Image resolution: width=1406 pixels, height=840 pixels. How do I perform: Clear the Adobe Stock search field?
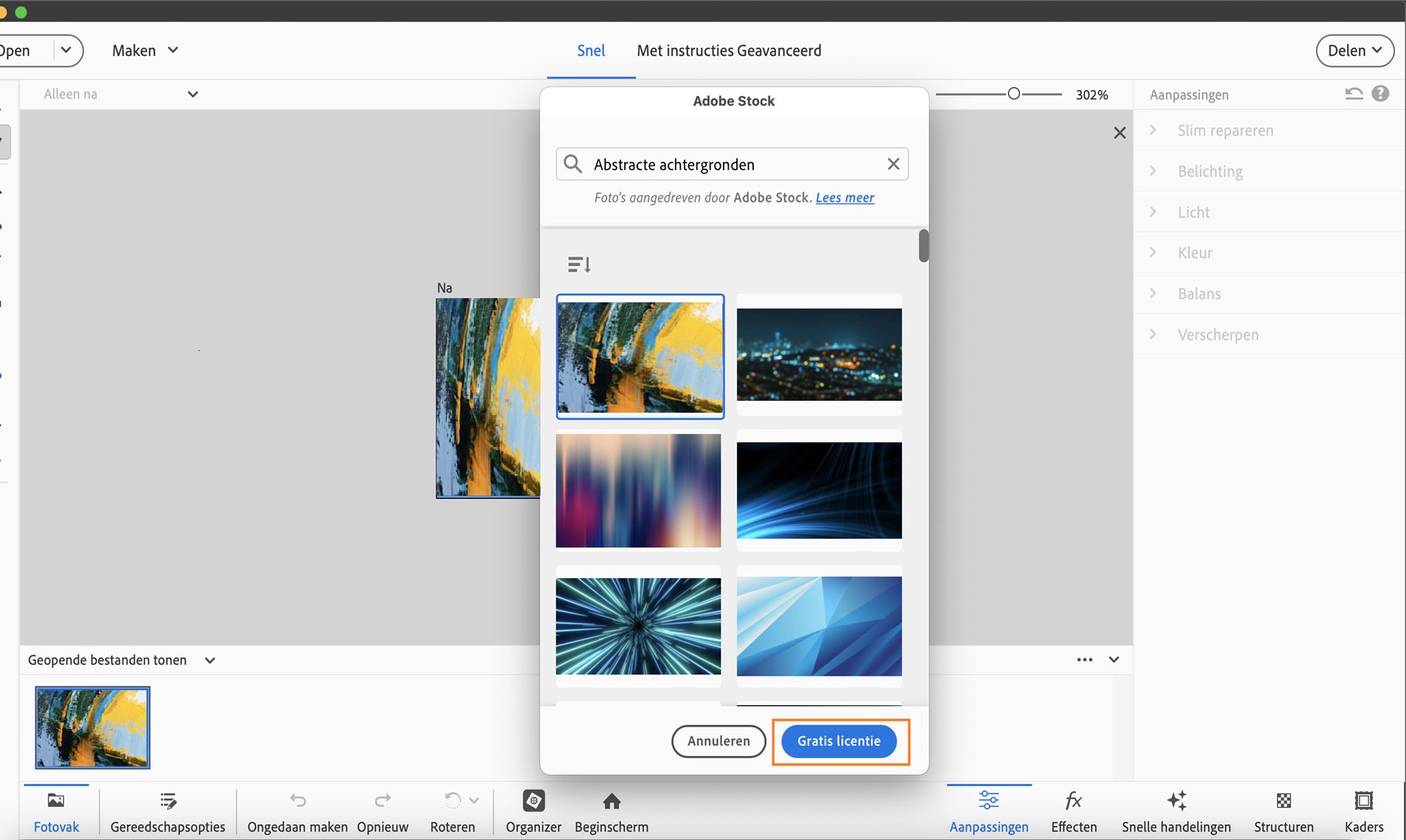pos(893,164)
